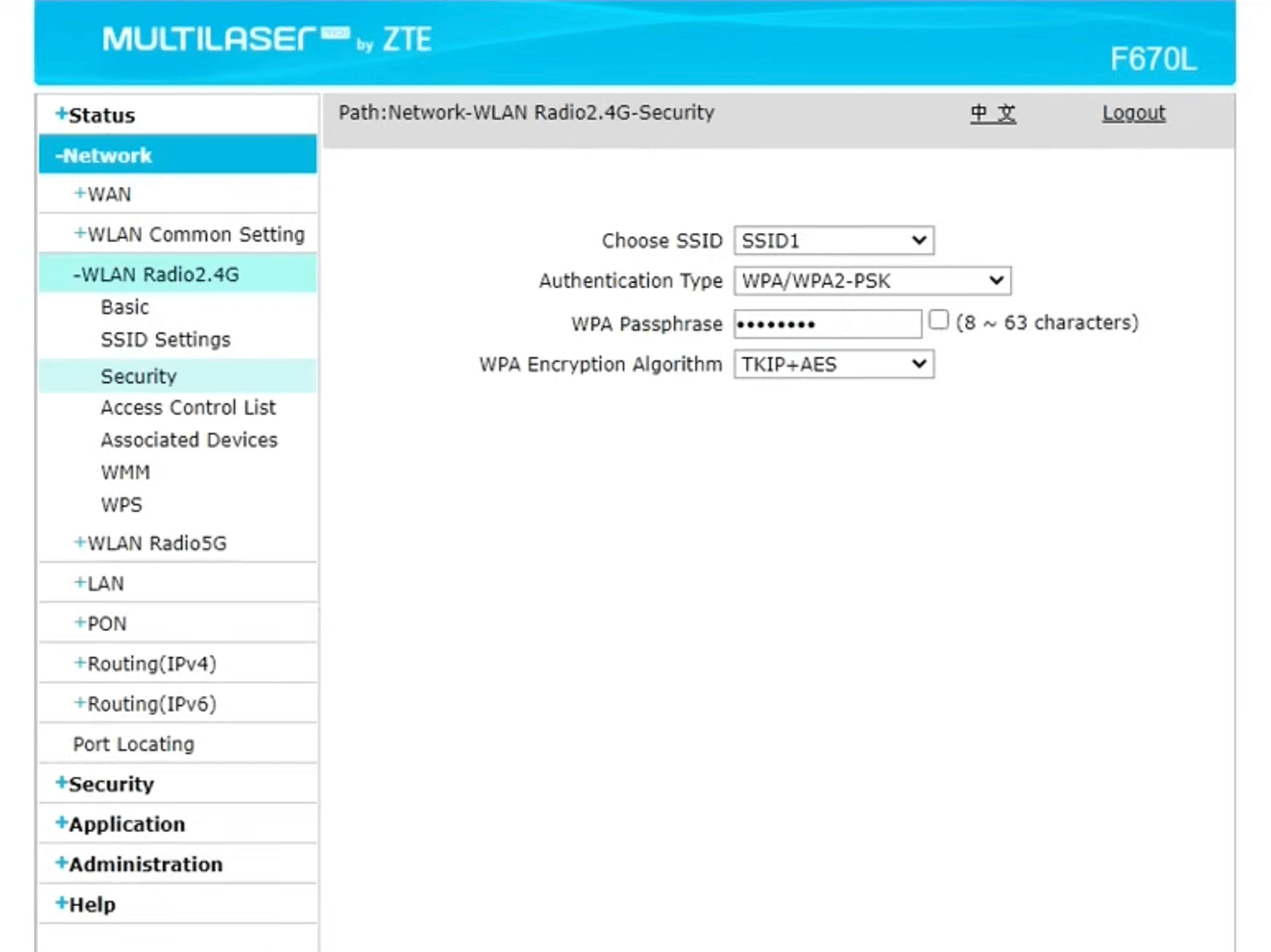The width and height of the screenshot is (1271, 952).
Task: Switch language to Chinese
Action: point(992,113)
